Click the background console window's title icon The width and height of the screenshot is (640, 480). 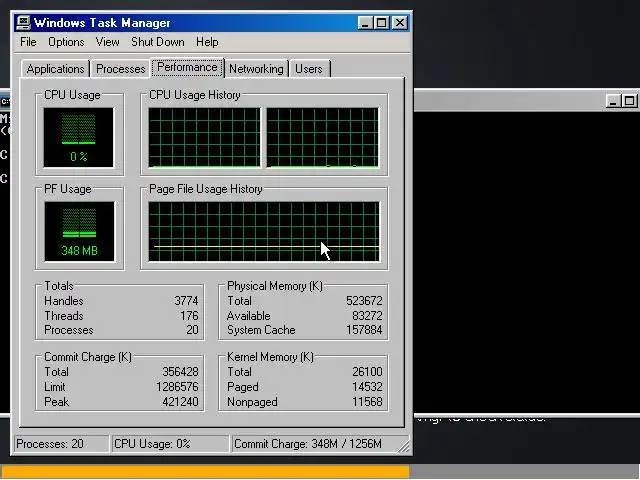(x=4, y=101)
